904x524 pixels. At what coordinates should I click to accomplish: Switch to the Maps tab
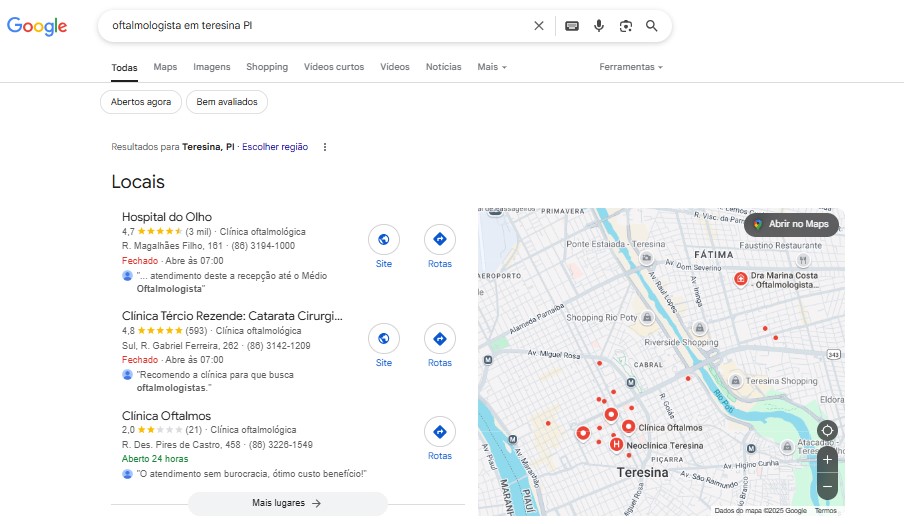(165, 67)
